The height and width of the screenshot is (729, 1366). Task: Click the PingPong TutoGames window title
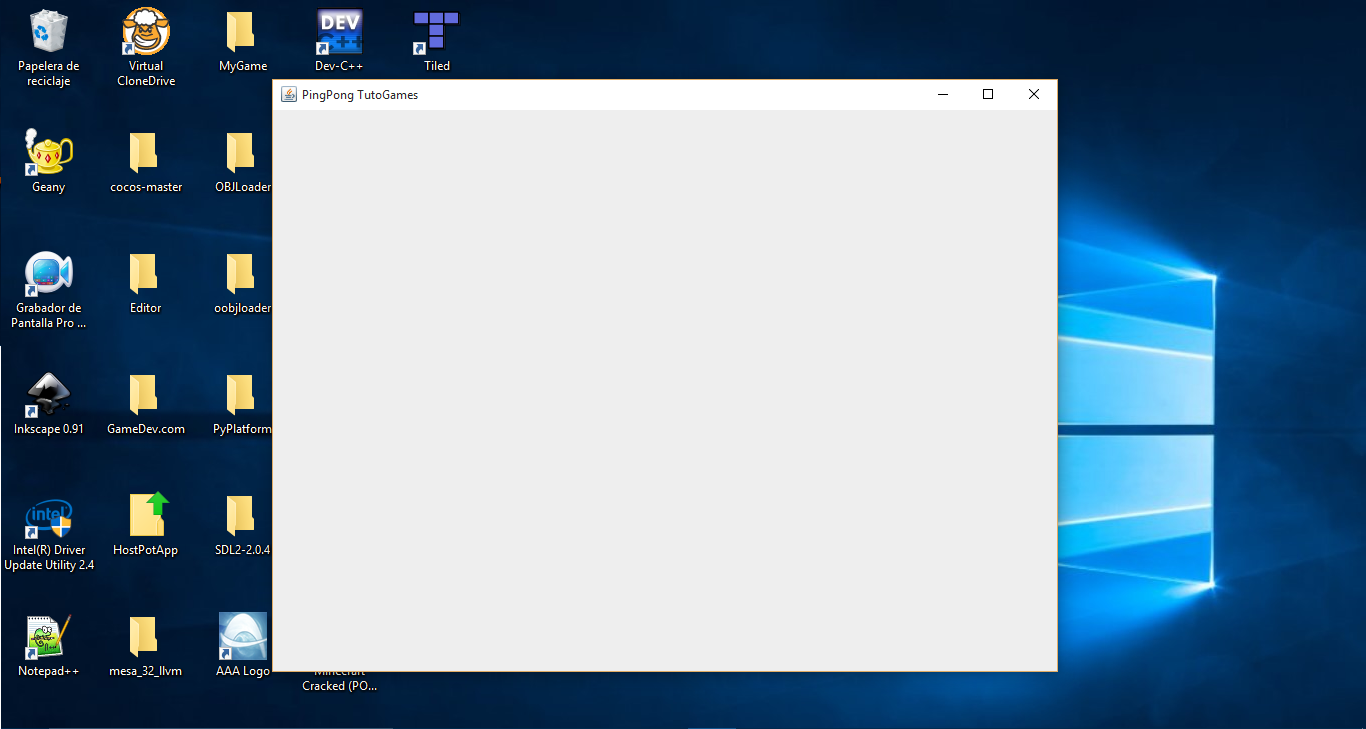click(x=360, y=94)
